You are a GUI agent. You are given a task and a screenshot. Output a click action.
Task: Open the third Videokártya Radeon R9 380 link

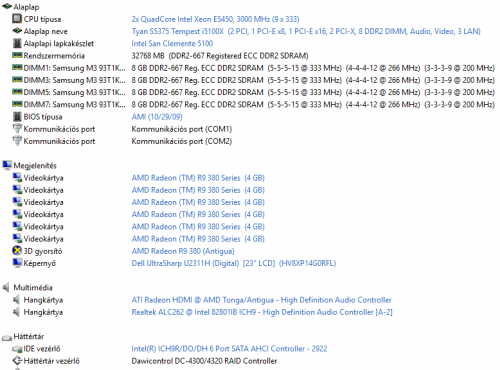(x=198, y=202)
